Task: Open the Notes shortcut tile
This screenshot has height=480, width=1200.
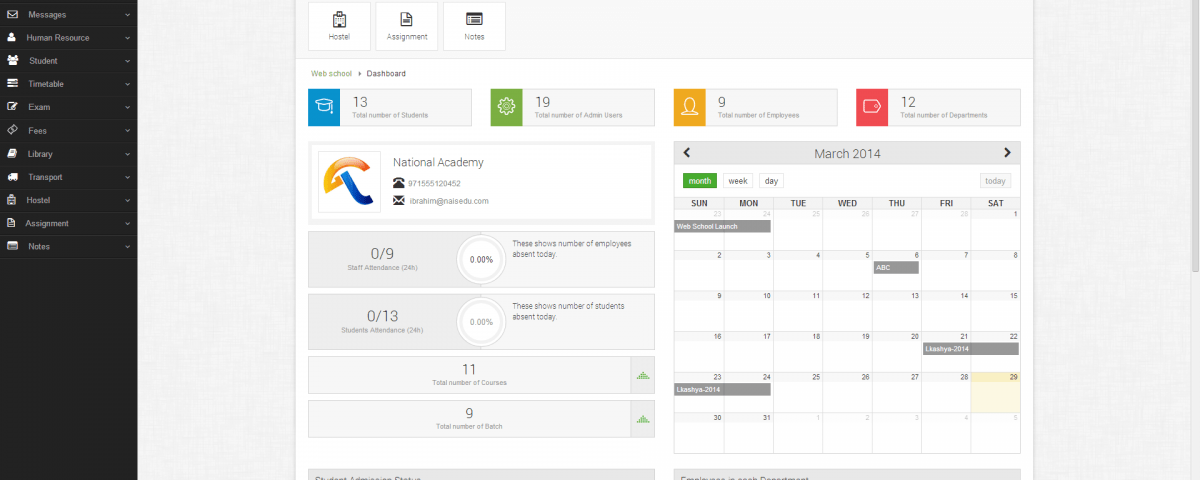Action: pyautogui.click(x=474, y=26)
